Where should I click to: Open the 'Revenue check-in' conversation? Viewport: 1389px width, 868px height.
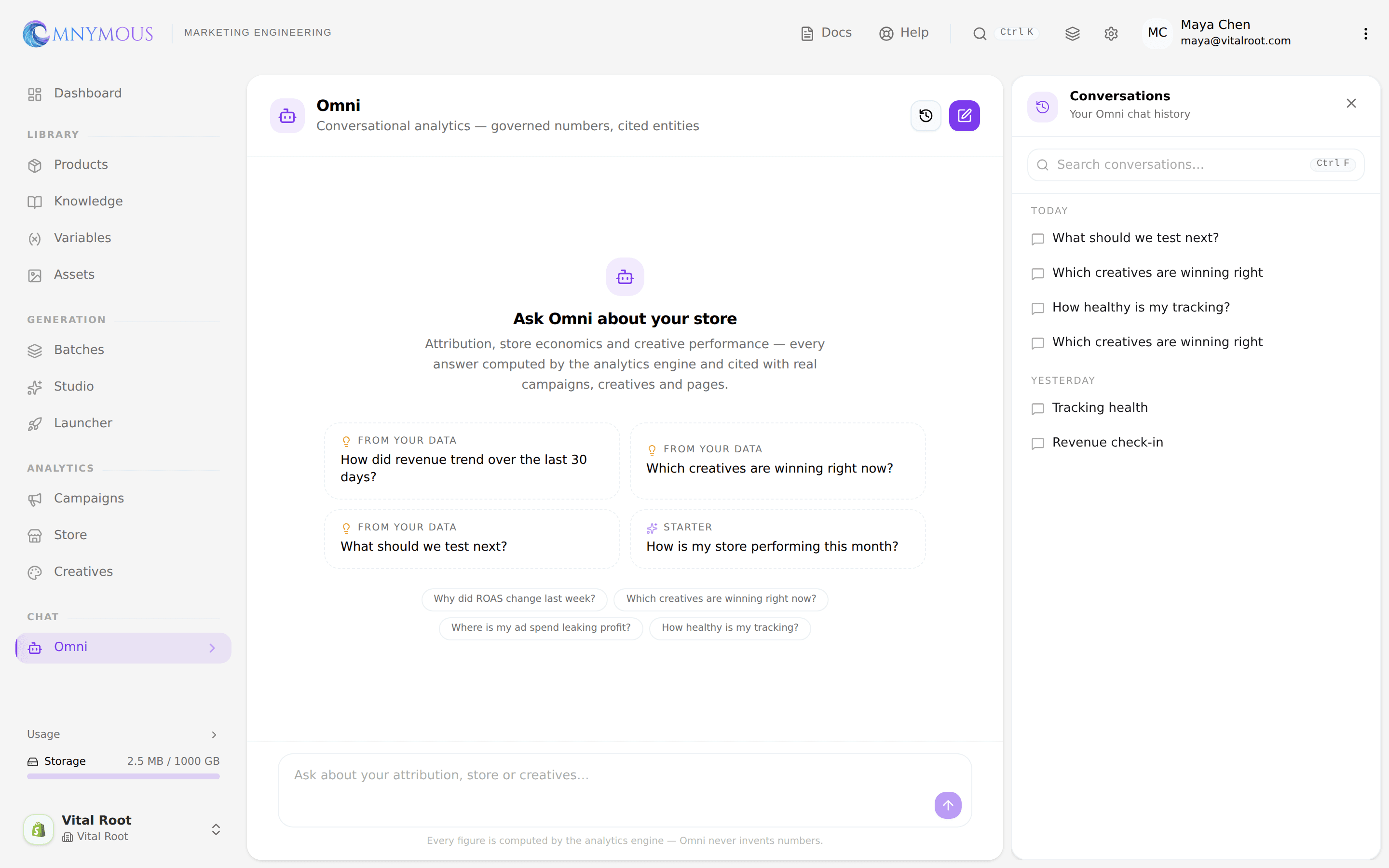(1196, 443)
